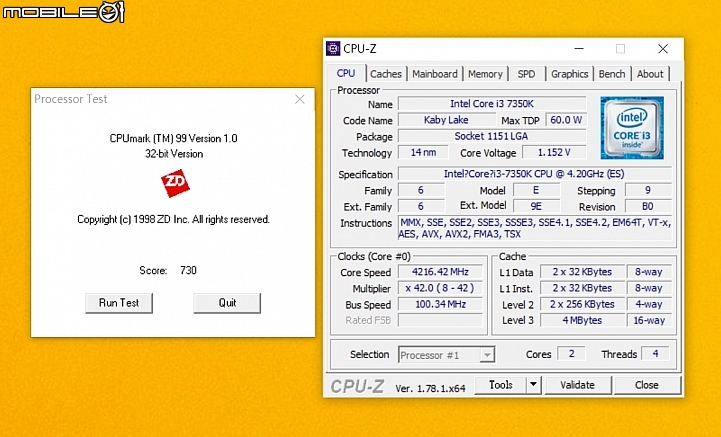721x437 pixels.
Task: Close the Processor Test window
Action: (x=300, y=99)
